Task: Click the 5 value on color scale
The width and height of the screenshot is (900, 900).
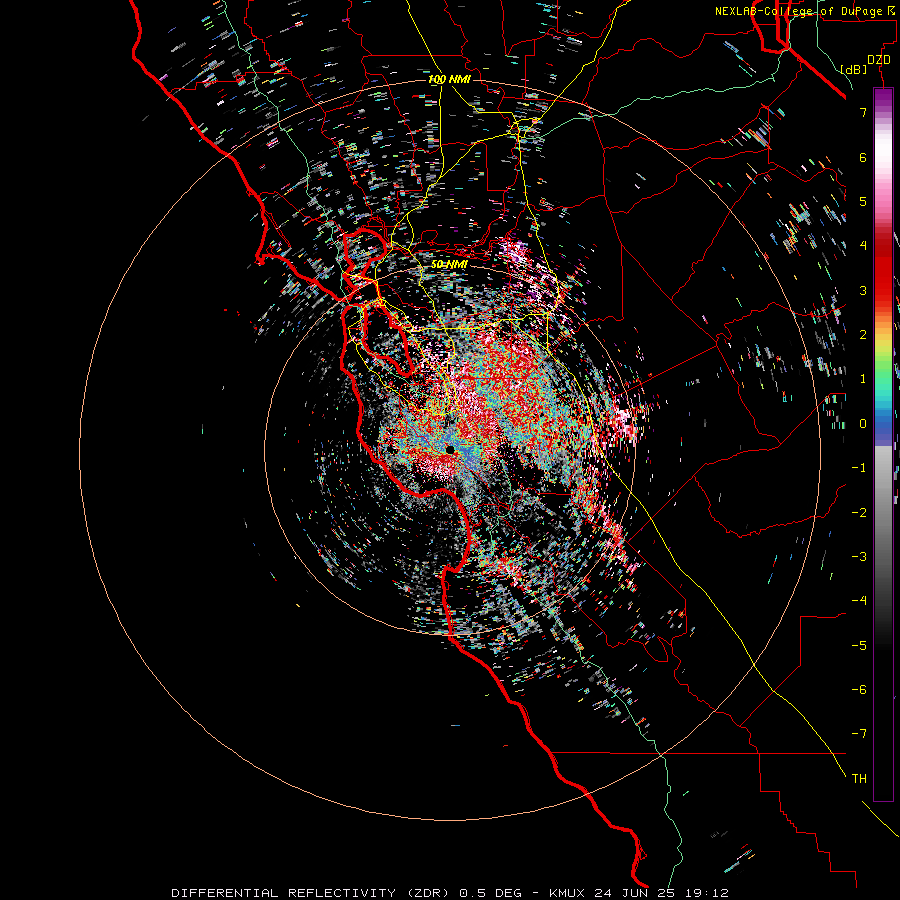Action: point(863,201)
